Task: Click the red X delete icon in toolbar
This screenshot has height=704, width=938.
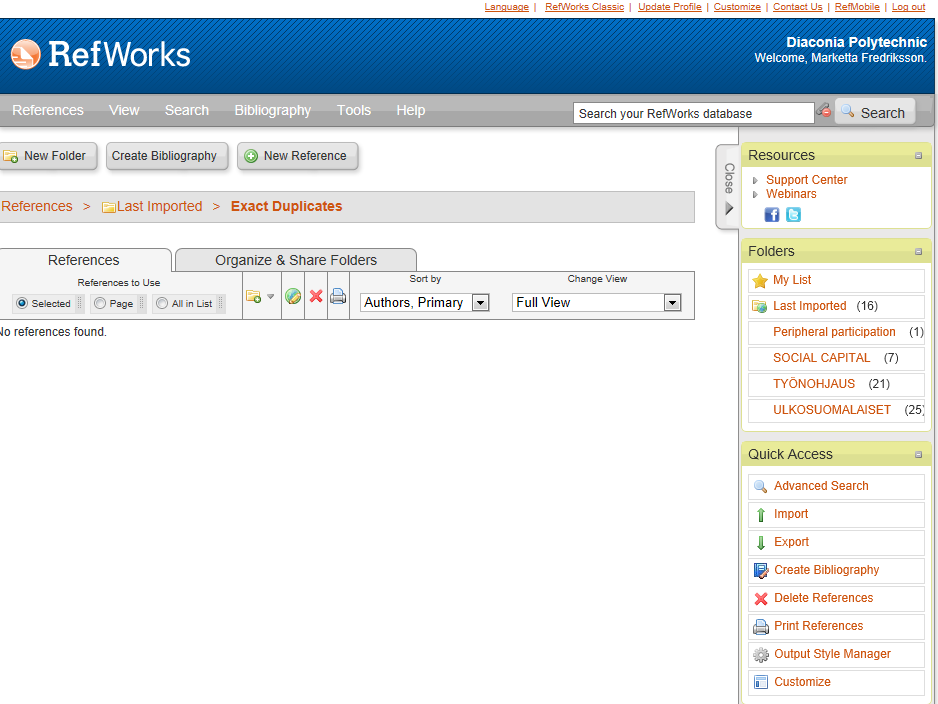Action: pos(316,295)
